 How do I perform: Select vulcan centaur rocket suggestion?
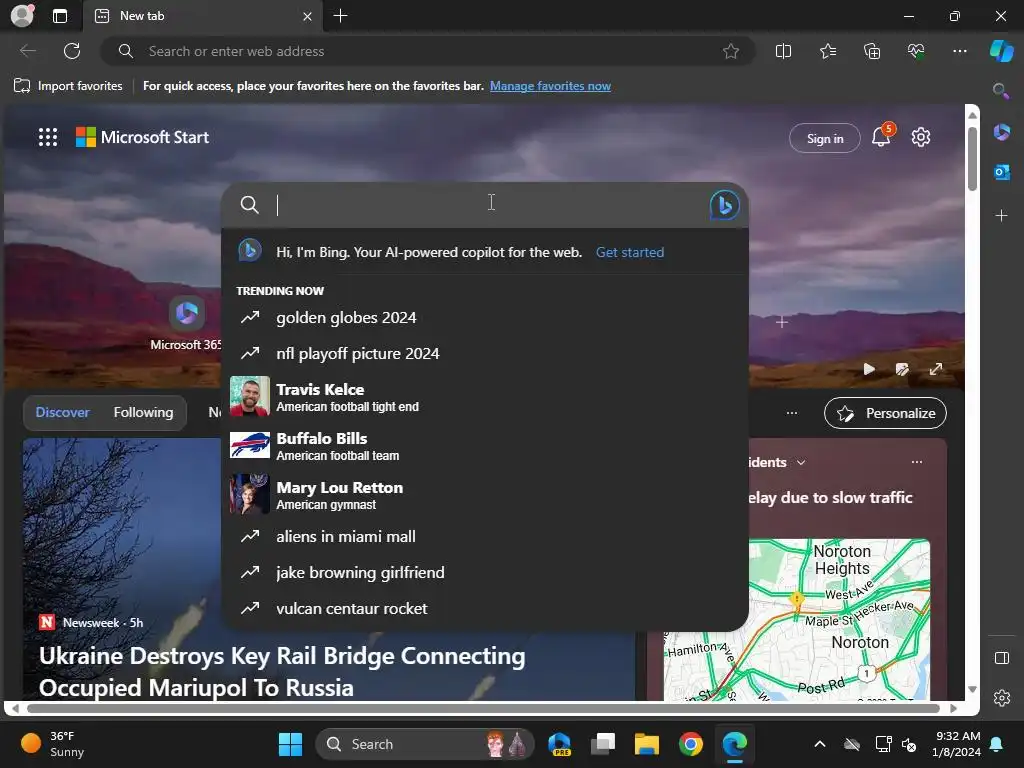485,608
